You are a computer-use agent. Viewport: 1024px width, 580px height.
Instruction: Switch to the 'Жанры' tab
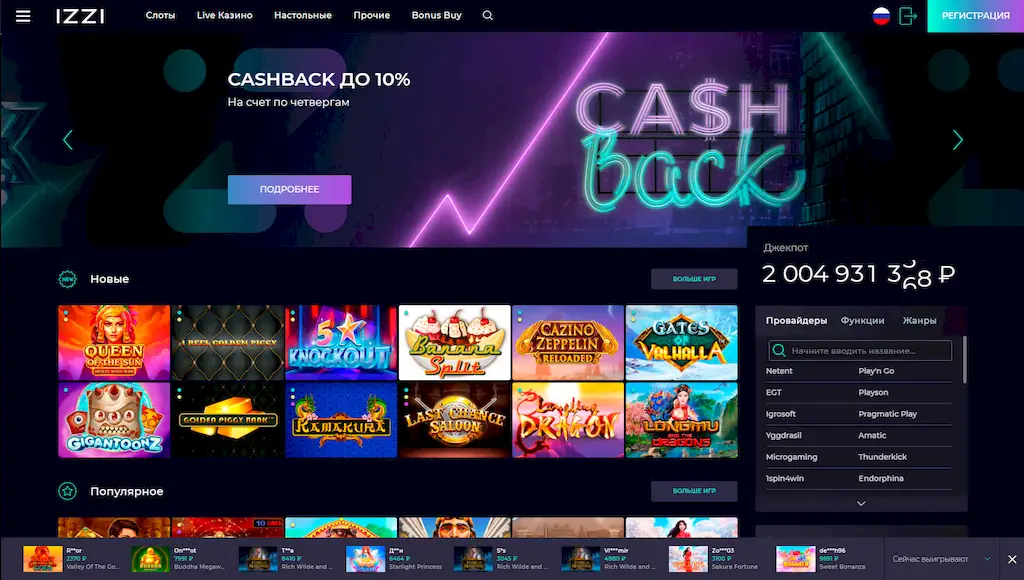[920, 321]
